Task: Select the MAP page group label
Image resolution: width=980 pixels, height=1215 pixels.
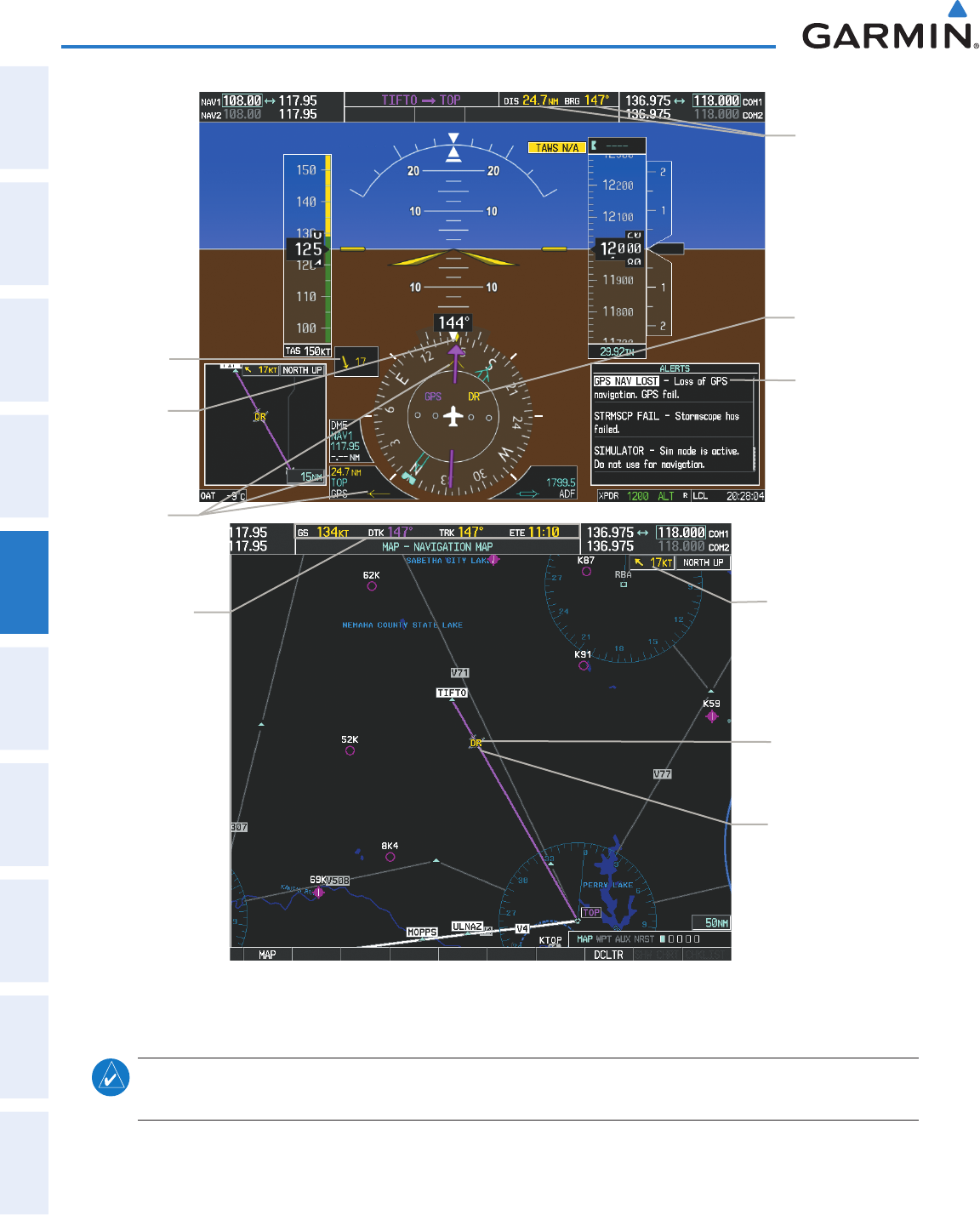Action: 585,939
